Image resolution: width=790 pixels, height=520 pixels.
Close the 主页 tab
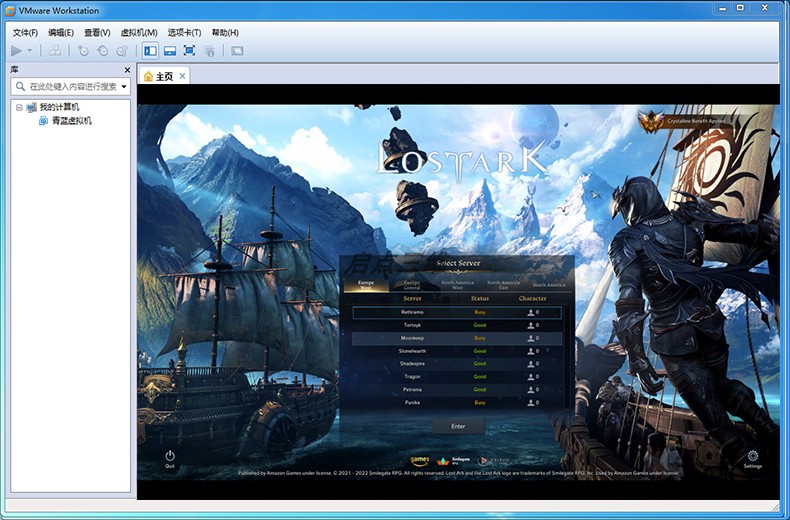(182, 76)
